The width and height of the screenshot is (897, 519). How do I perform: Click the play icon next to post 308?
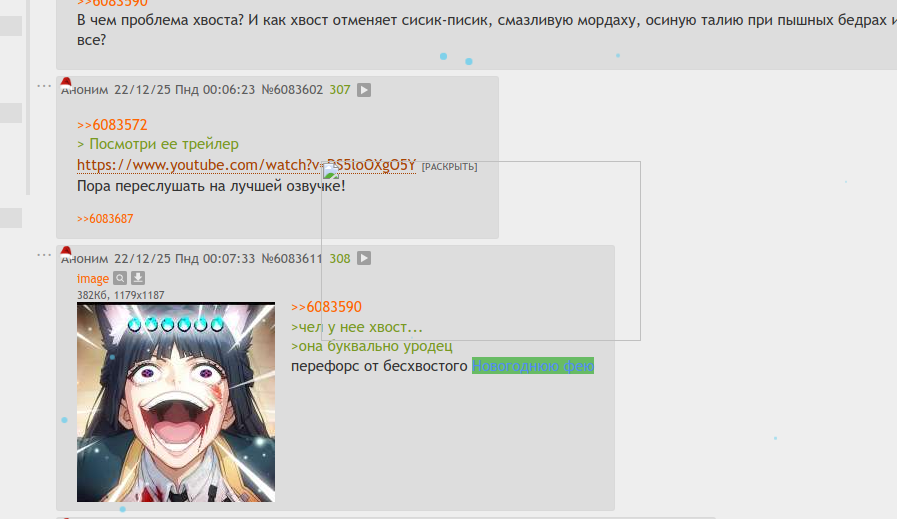364,258
